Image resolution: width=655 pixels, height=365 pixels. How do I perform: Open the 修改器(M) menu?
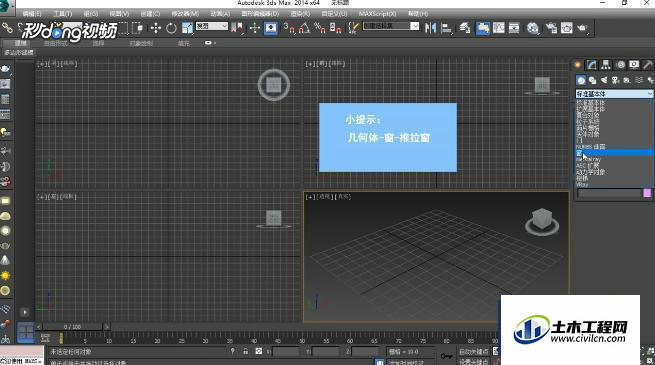coord(185,14)
